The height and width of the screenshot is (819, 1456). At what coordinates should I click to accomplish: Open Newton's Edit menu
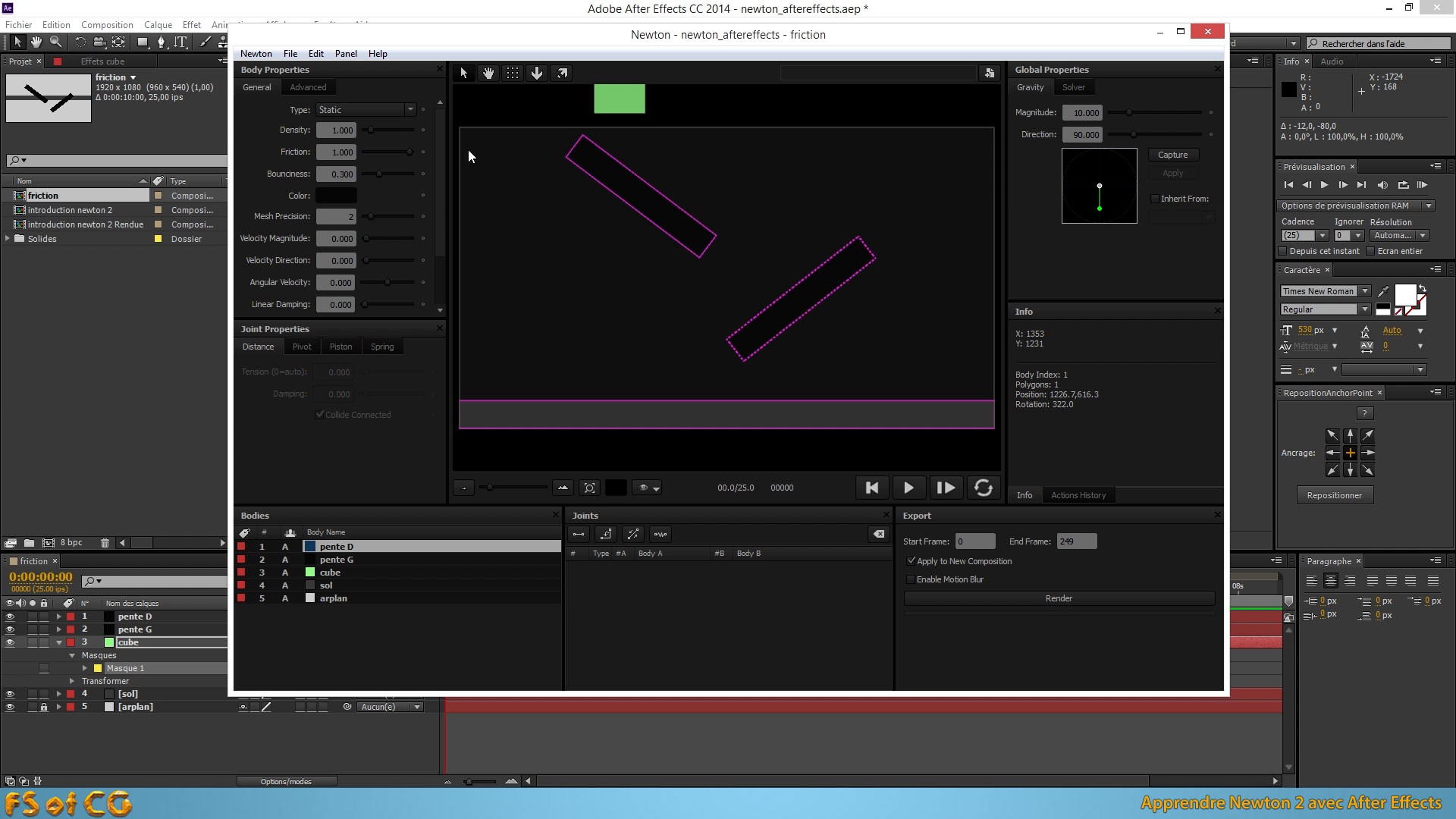(x=315, y=53)
